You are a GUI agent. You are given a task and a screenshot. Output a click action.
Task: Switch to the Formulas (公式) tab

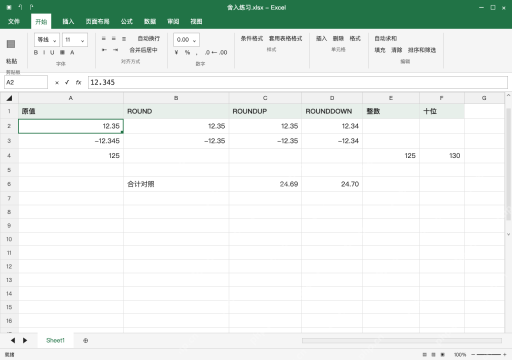coord(127,21)
